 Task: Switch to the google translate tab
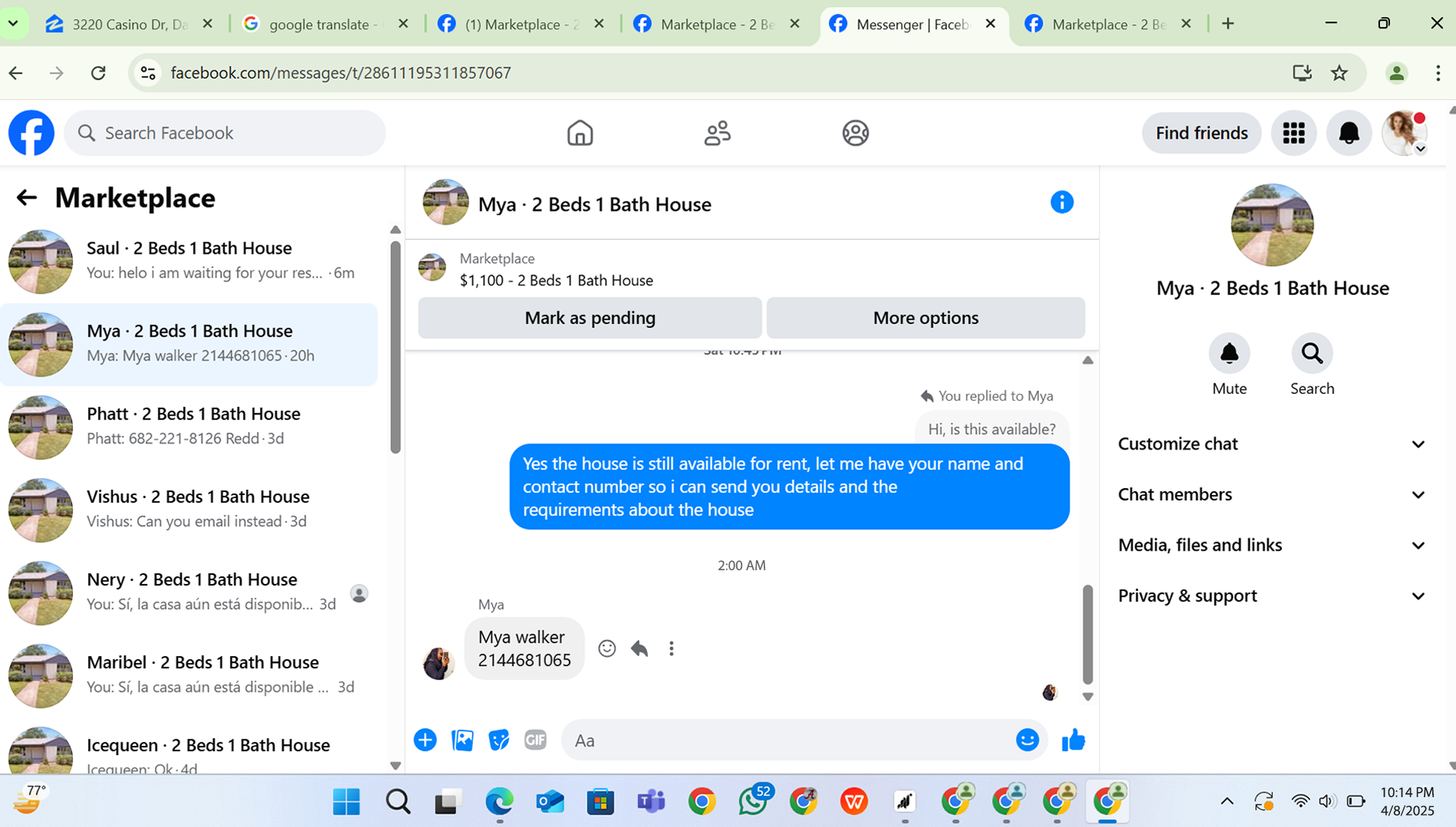(x=324, y=24)
